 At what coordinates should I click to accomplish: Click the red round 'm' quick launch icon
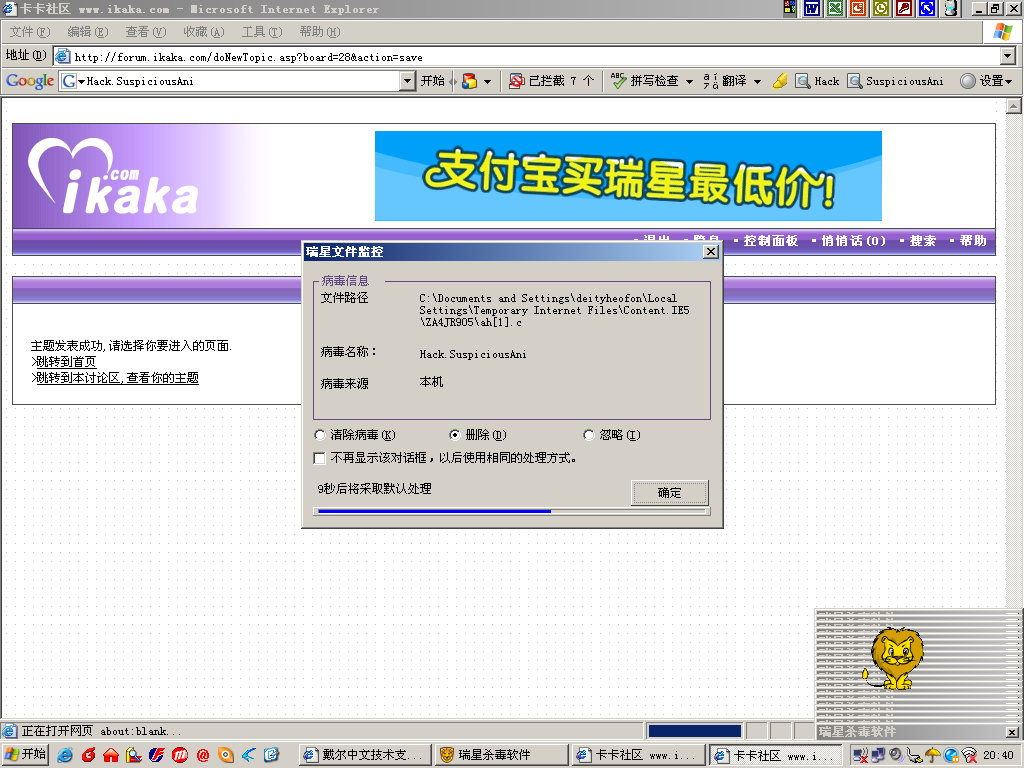click(180, 756)
